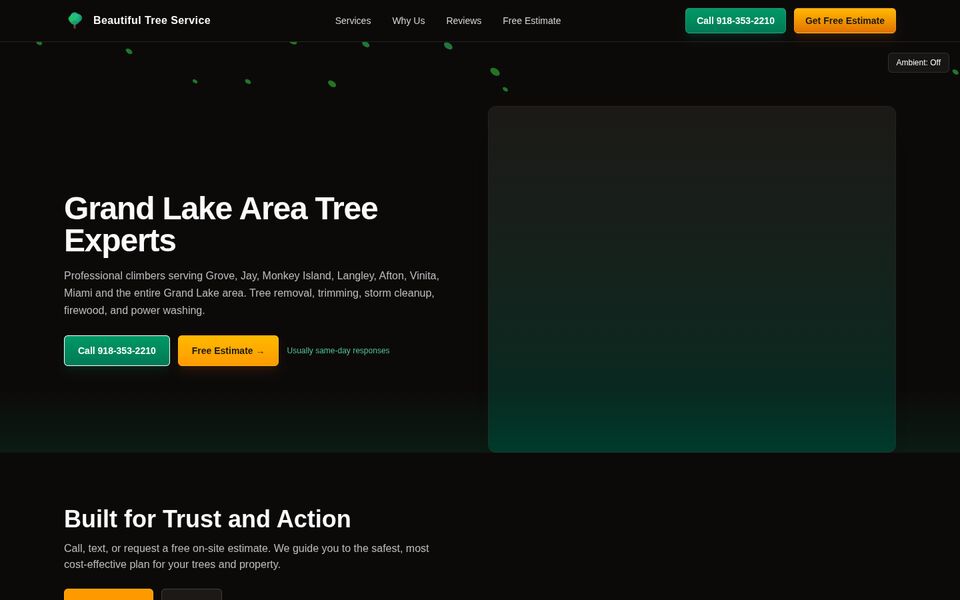Click the hero Call 918-353-2210 button
Viewport: 960px width, 600px height.
point(117,351)
